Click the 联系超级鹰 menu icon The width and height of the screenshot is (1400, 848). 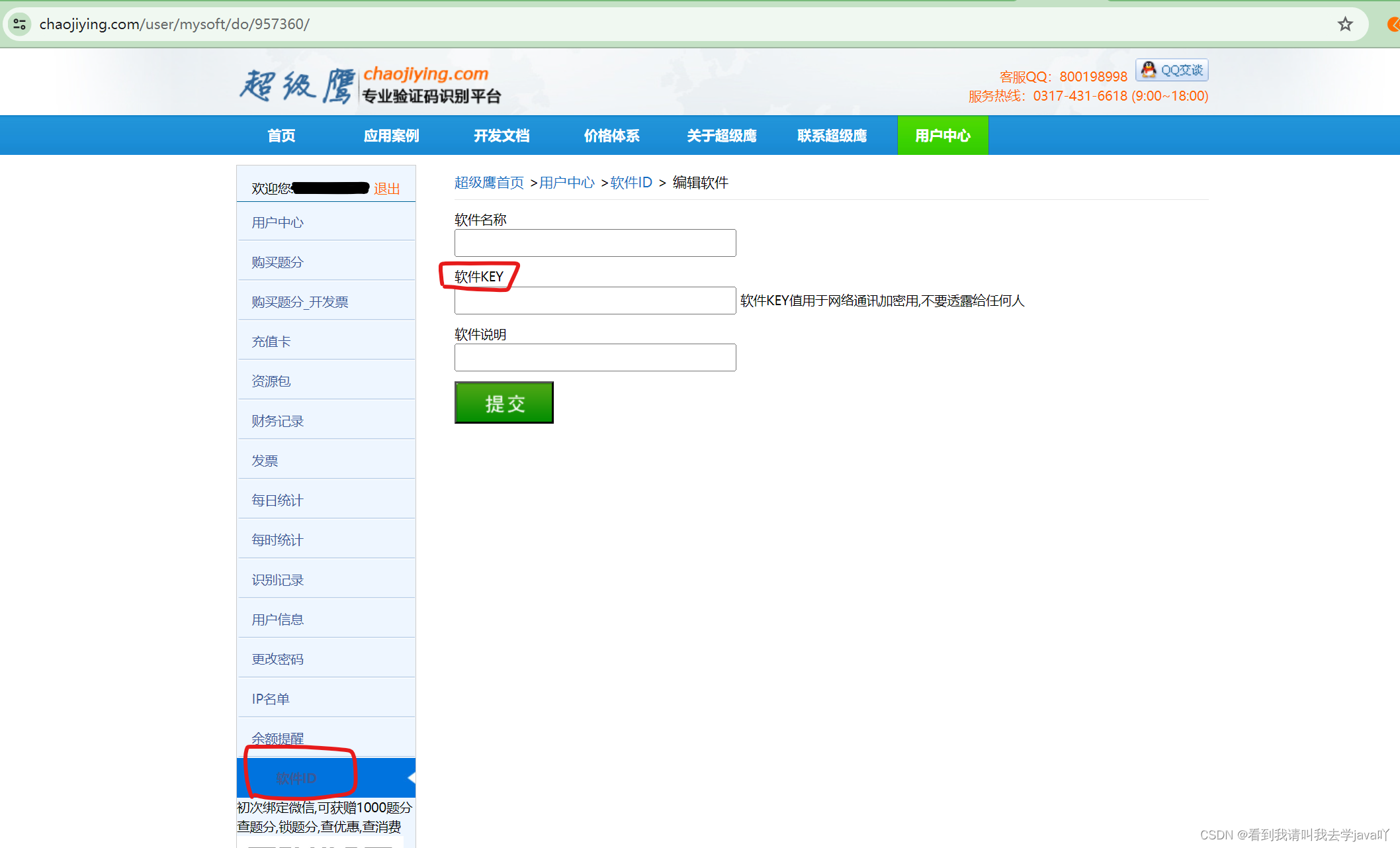click(x=832, y=135)
